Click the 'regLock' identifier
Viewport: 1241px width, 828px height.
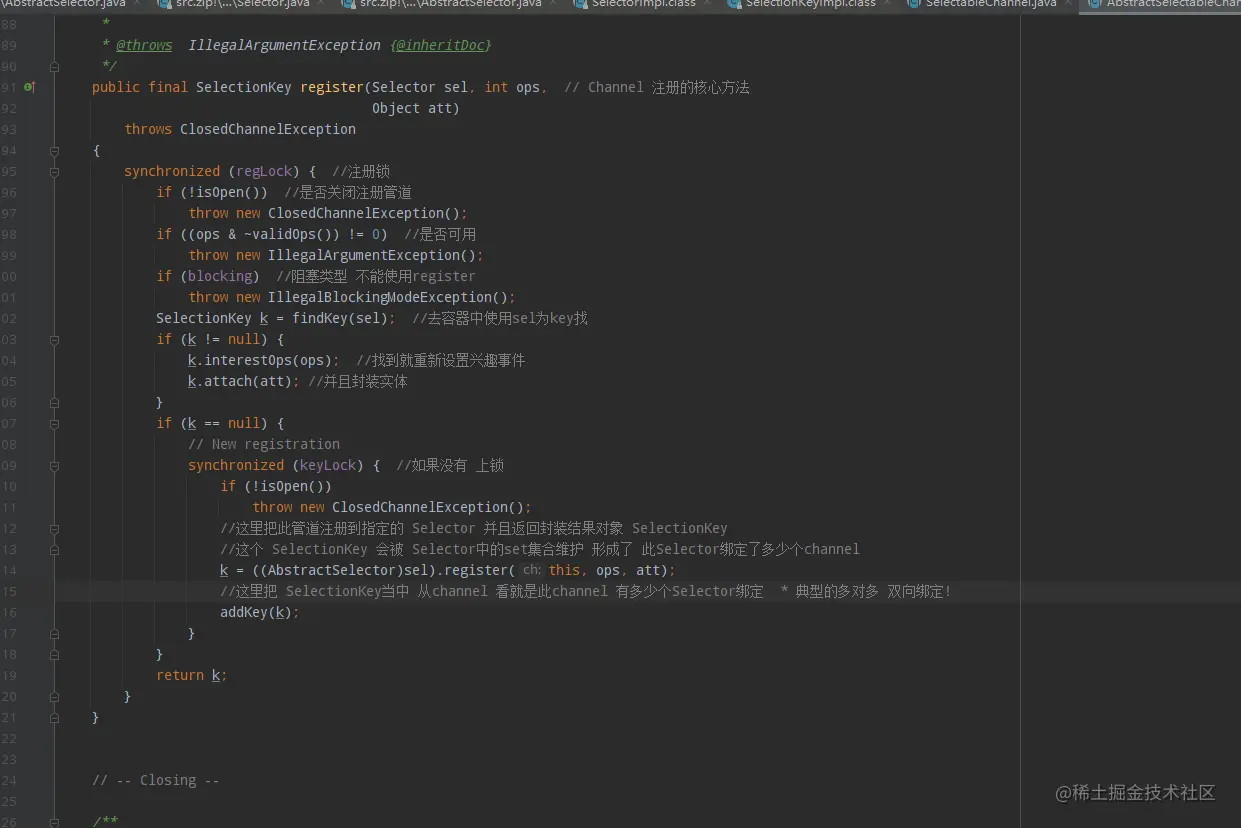pos(264,171)
